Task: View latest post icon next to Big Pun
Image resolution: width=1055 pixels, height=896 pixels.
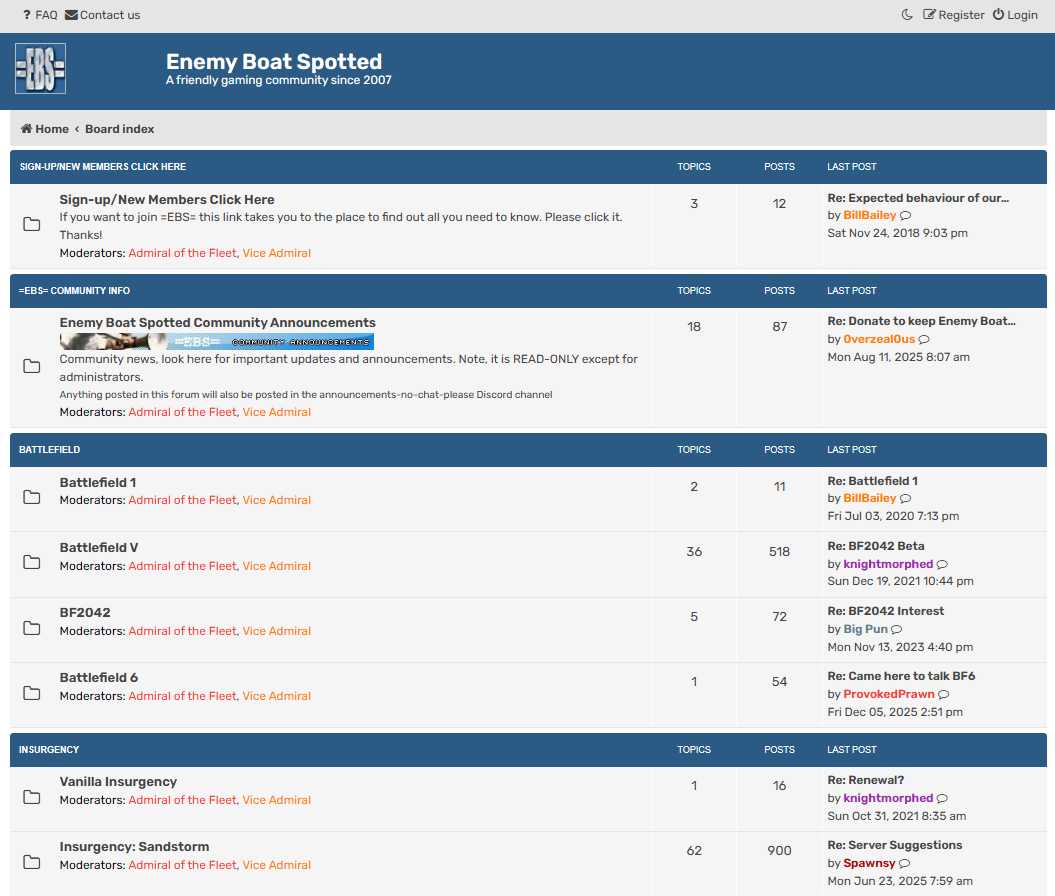Action: 896,630
